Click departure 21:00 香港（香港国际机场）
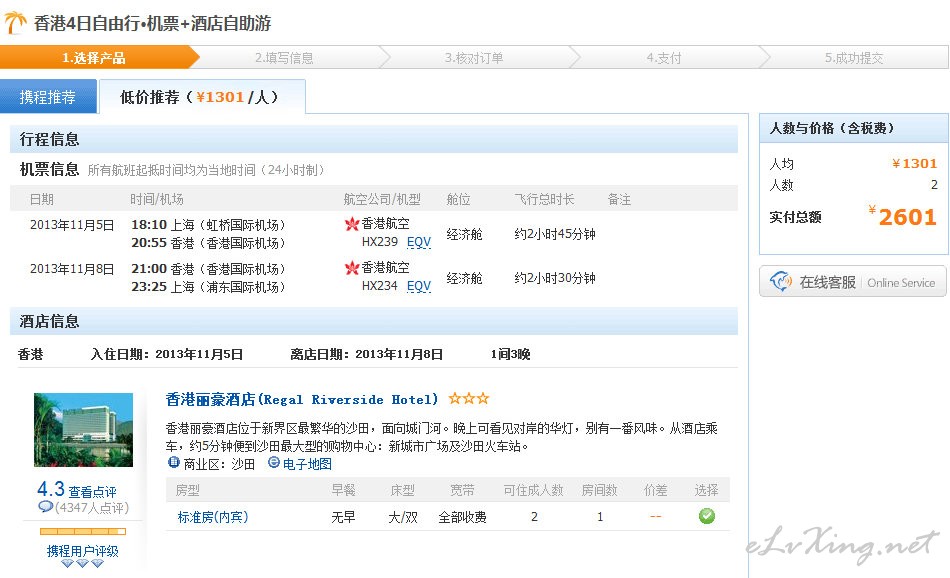The width and height of the screenshot is (950, 578). click(x=208, y=269)
